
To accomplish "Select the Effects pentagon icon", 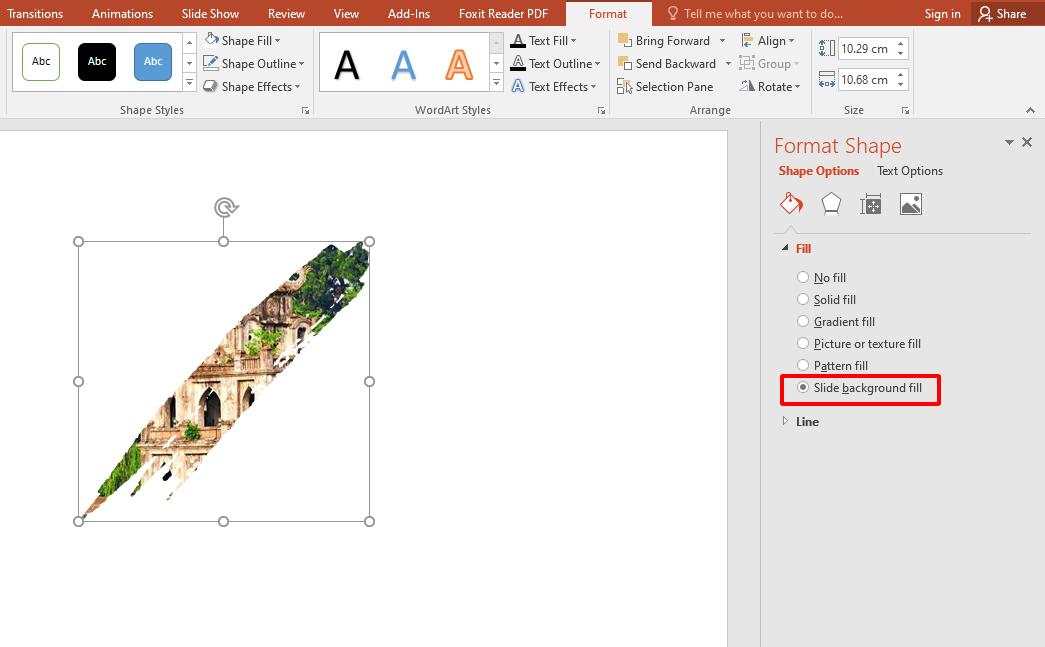I will [x=831, y=203].
